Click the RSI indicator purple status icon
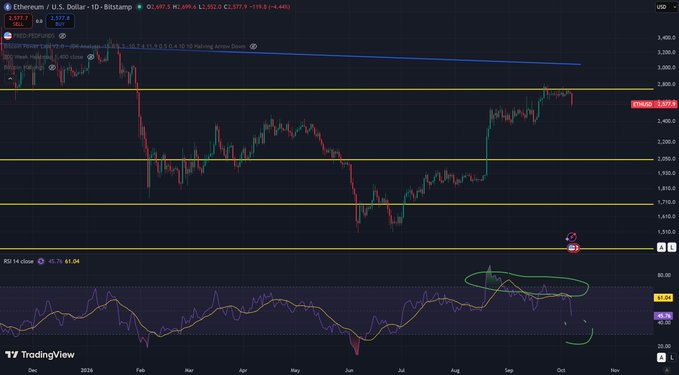This screenshot has width=679, height=375. click(41, 261)
